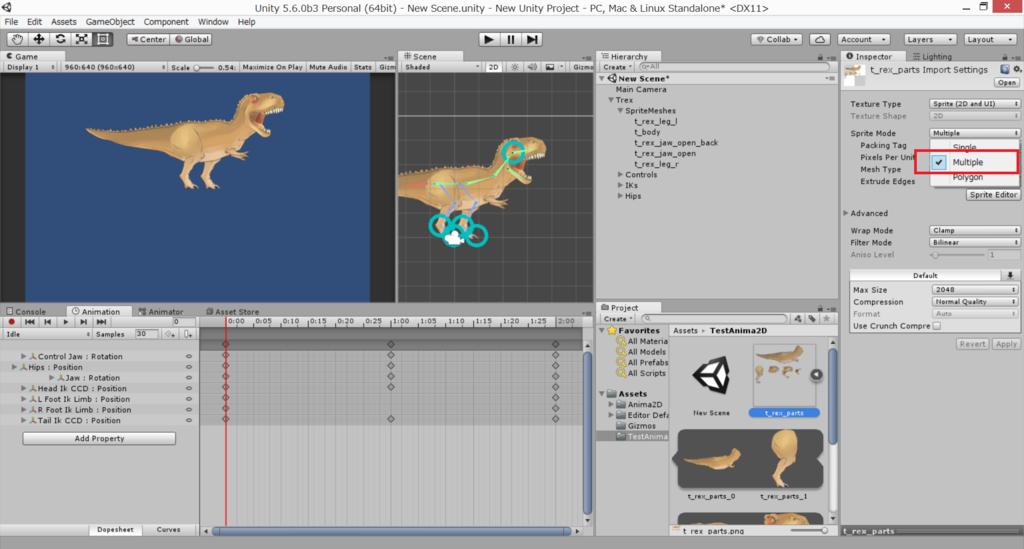Toggle 2D mode in Scene view

[x=494, y=67]
